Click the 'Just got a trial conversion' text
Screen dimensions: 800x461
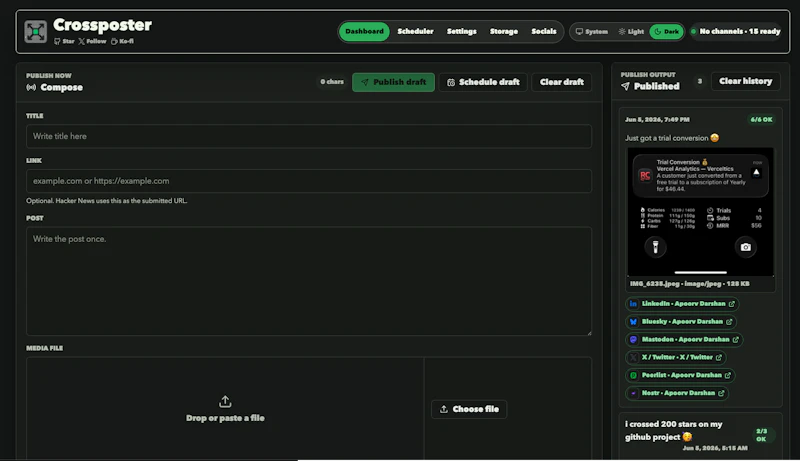[671, 138]
